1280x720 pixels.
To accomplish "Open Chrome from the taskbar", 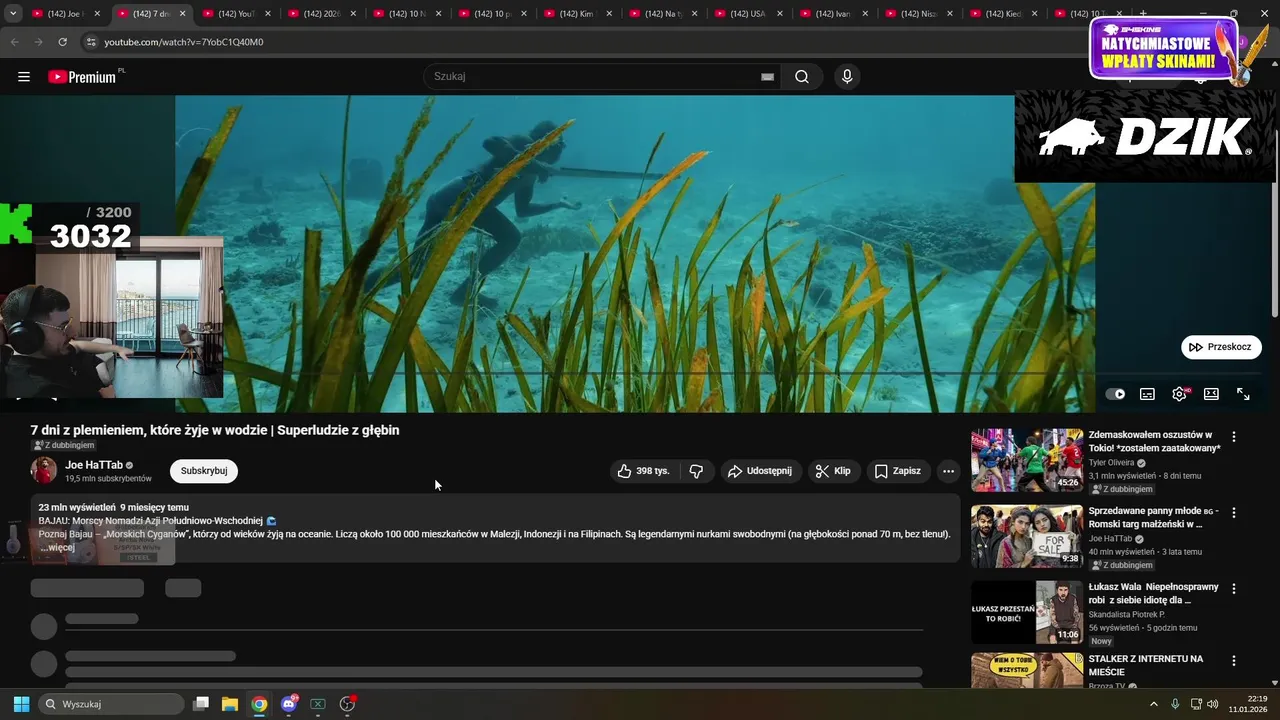I will click(259, 704).
